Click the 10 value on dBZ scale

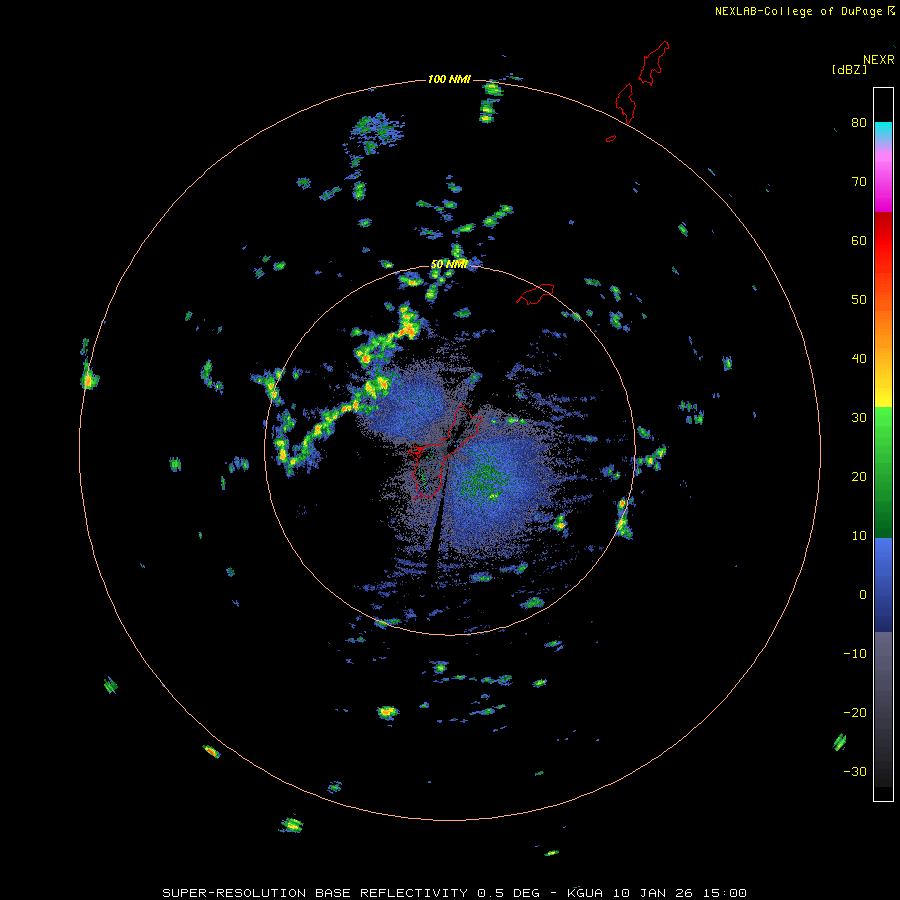pos(859,536)
